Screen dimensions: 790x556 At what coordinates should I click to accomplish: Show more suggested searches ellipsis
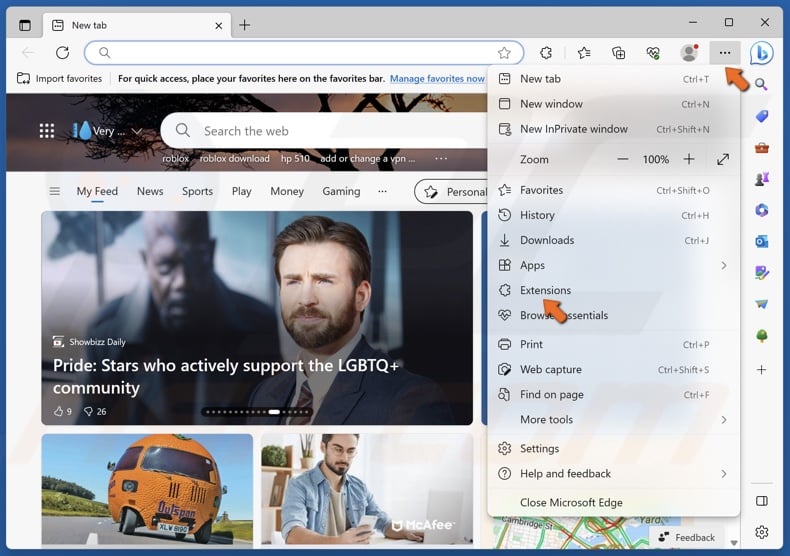coord(441,159)
